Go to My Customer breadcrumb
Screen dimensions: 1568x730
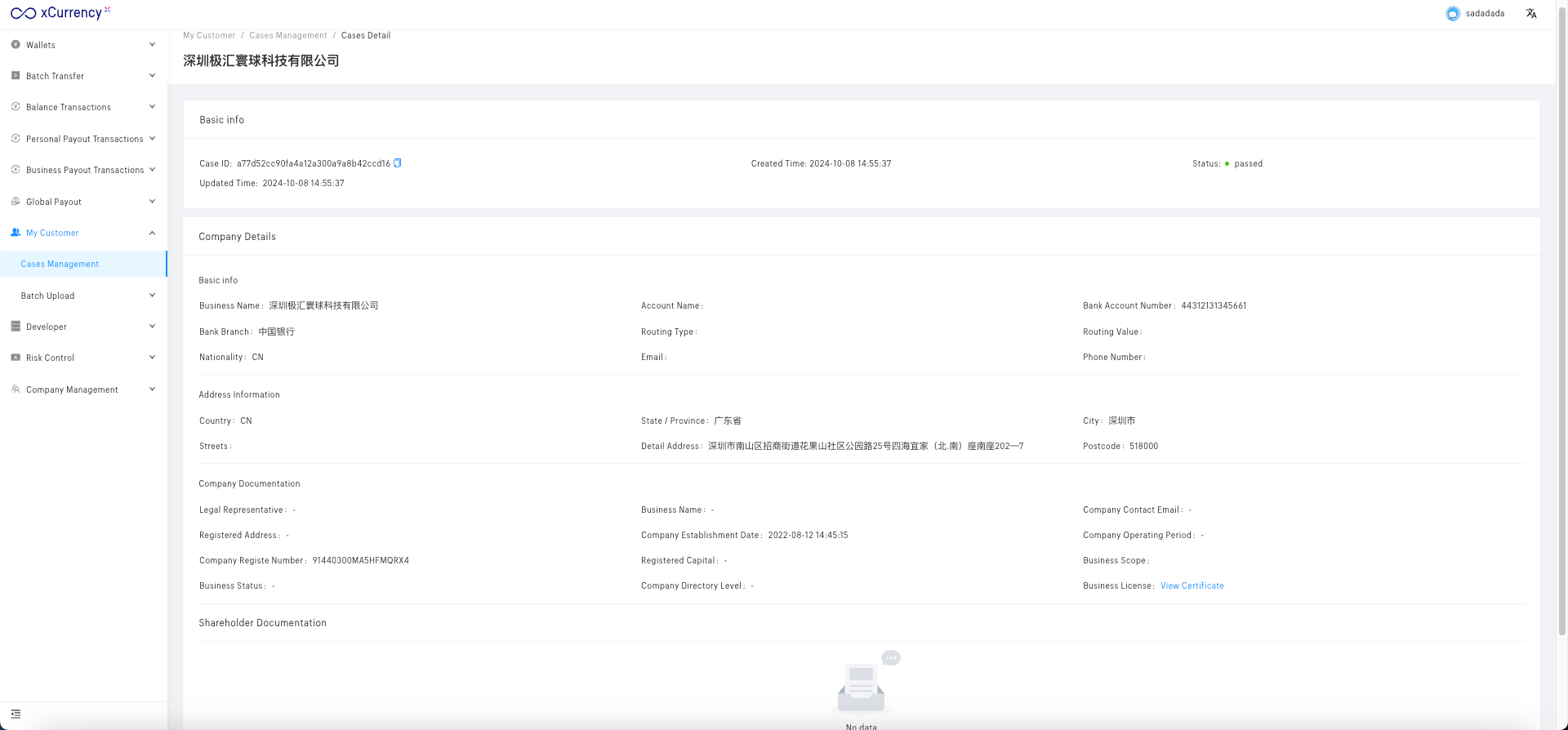coord(209,36)
